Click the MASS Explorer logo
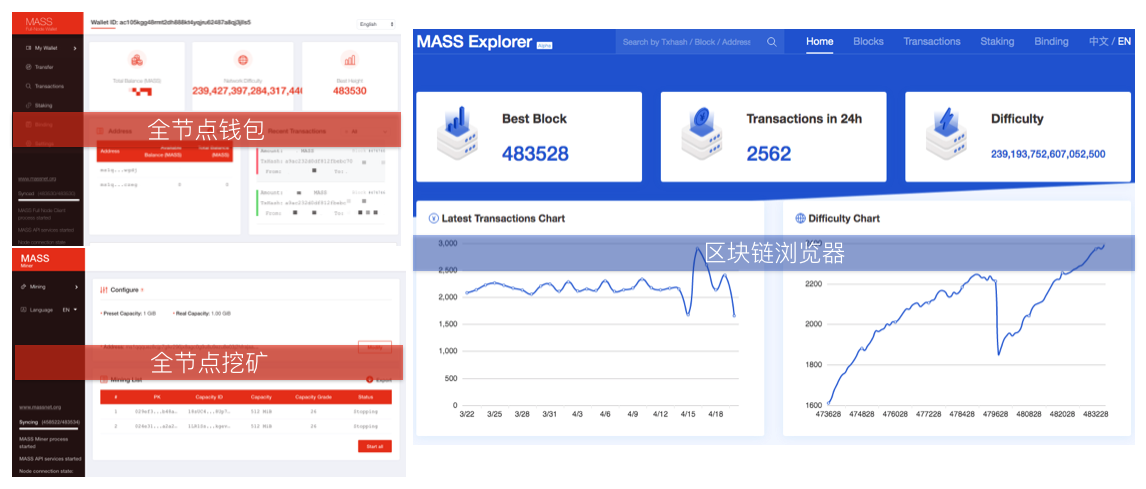1146x489 pixels. pos(474,42)
